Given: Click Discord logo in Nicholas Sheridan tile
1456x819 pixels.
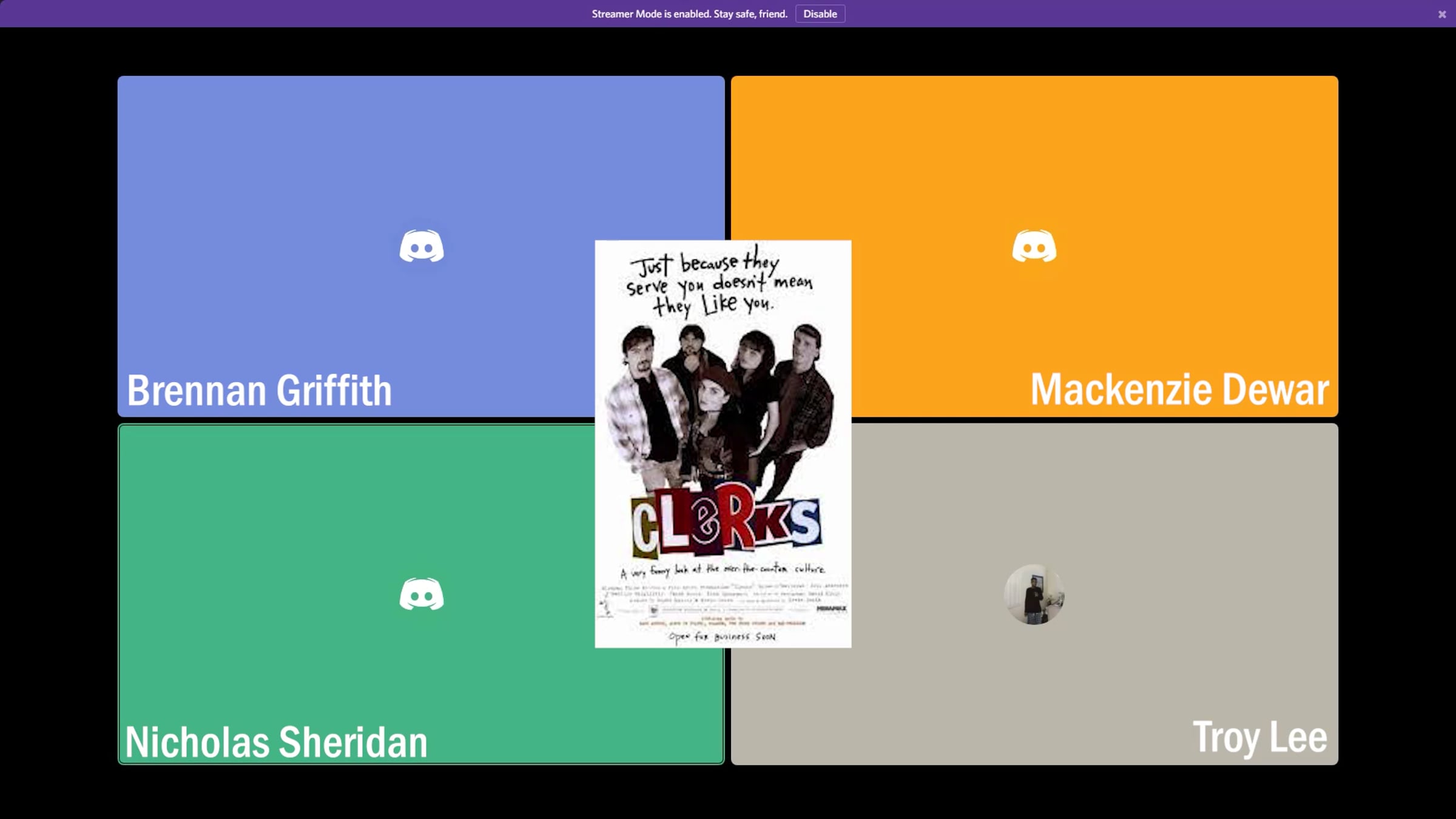Looking at the screenshot, I should [422, 594].
